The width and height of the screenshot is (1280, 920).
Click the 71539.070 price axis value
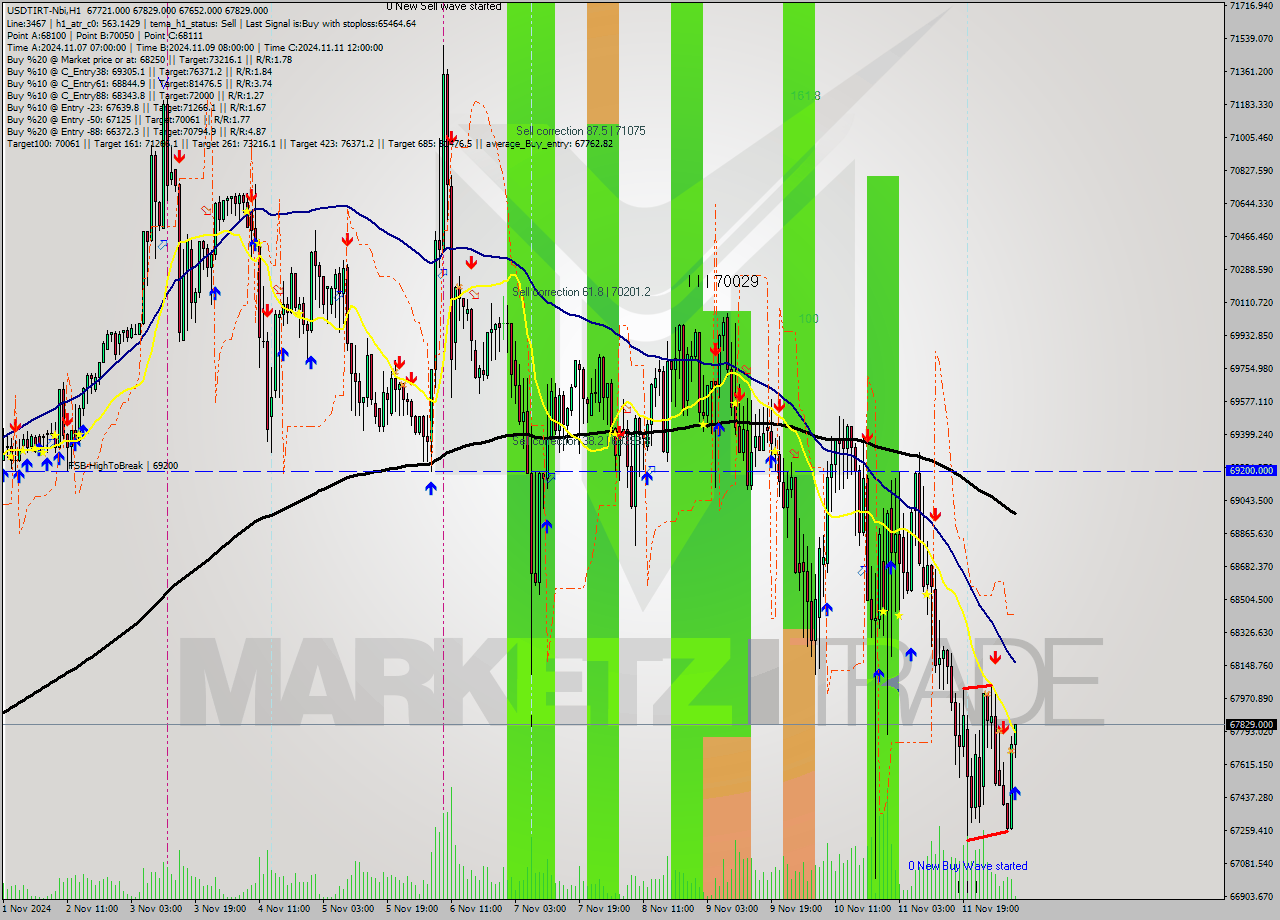coord(1251,39)
